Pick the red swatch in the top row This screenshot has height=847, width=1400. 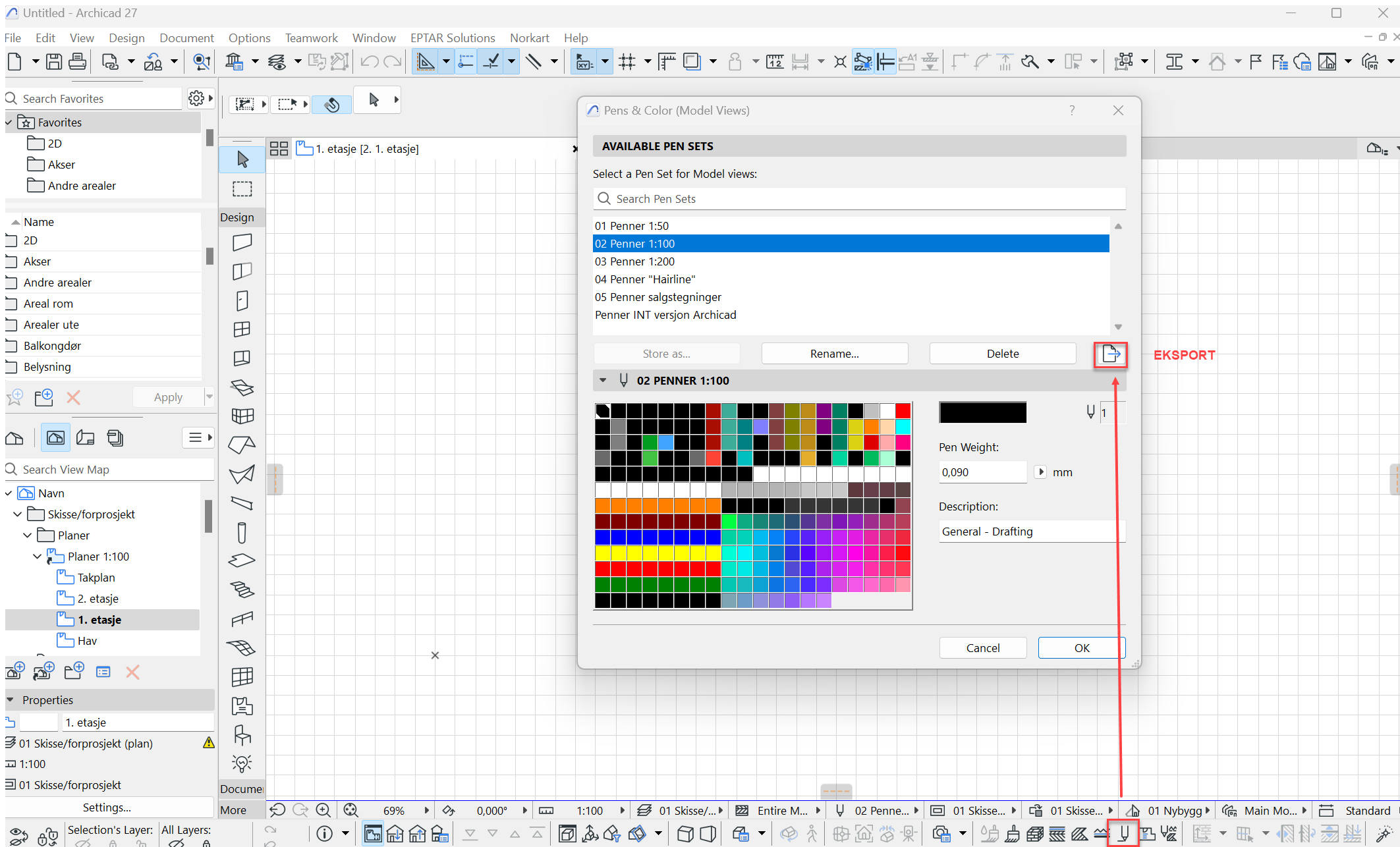[903, 411]
